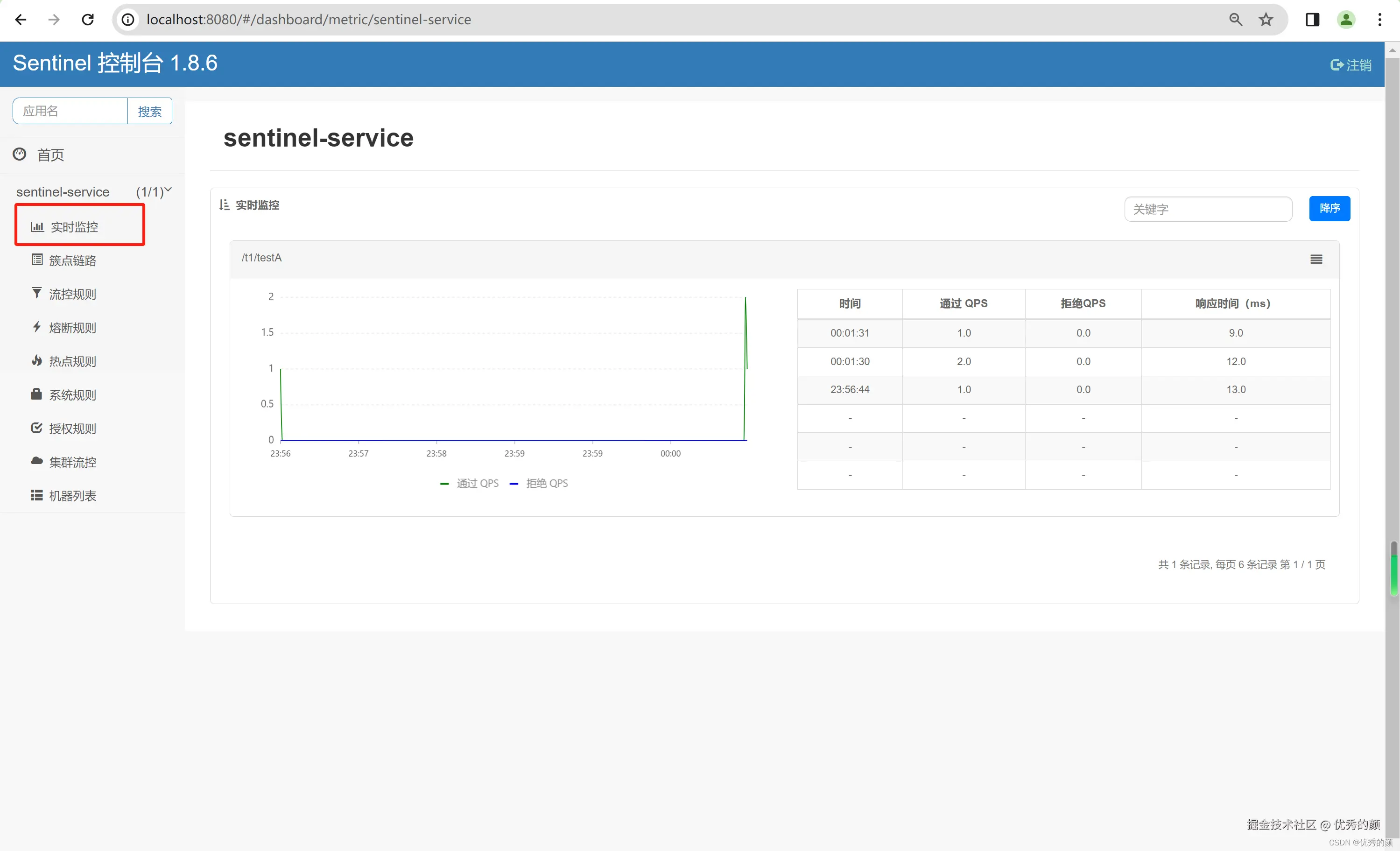
Task: Click the 首页 dashboard icon
Action: point(20,154)
